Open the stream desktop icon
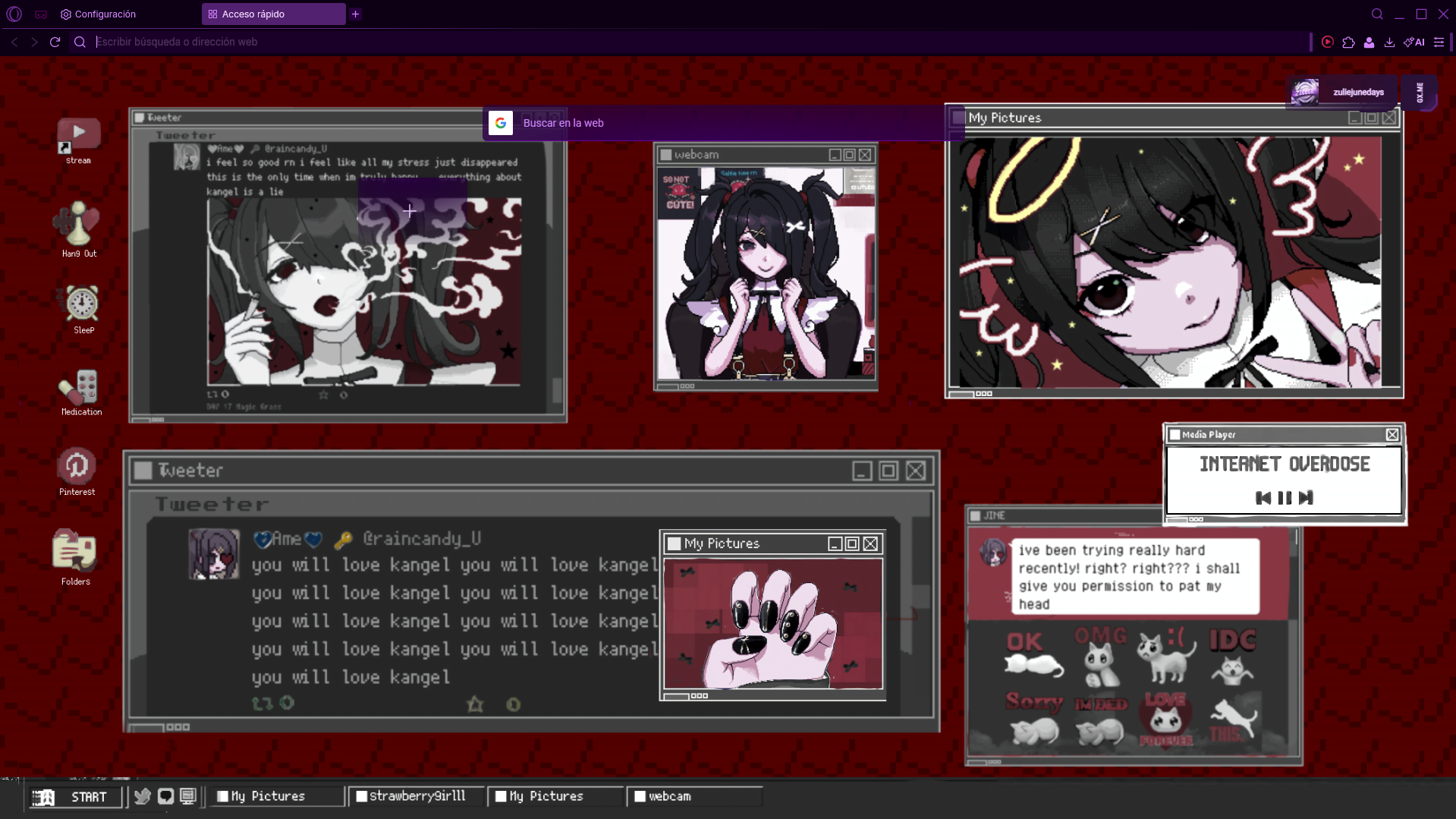Image resolution: width=1456 pixels, height=819 pixels. [78, 140]
